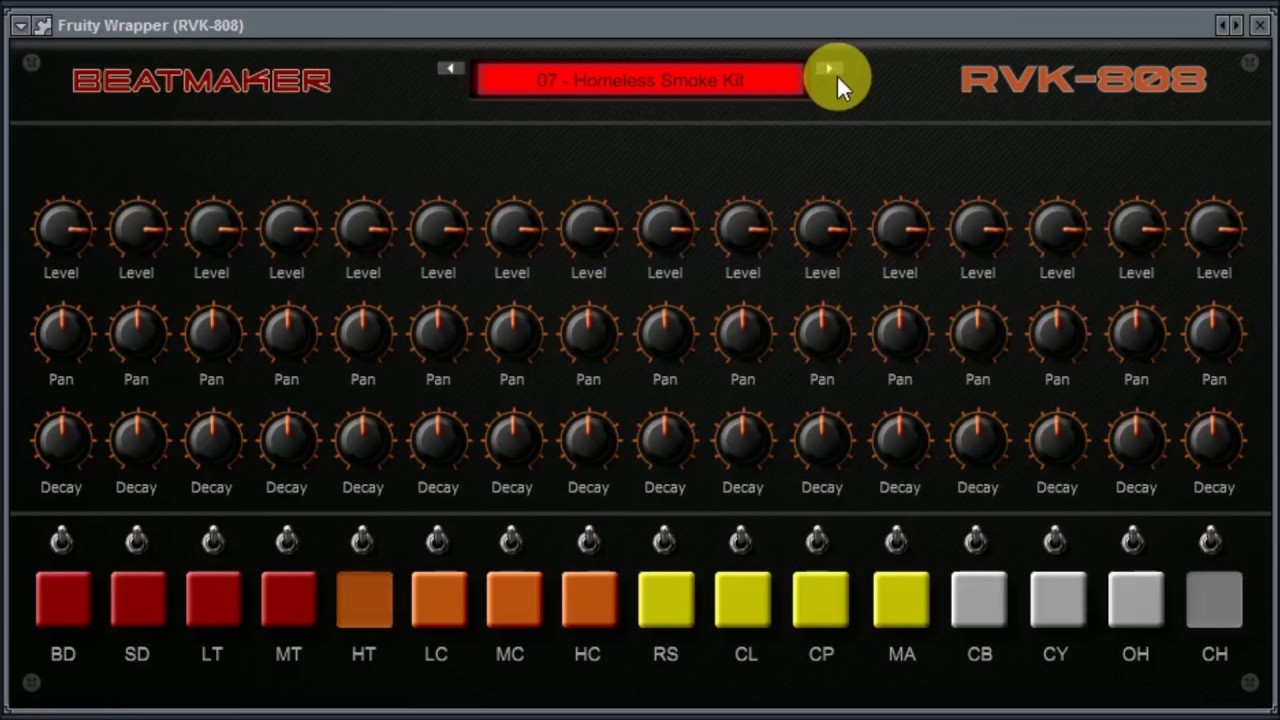Select the Level knob in the SD column
Image resolution: width=1280 pixels, height=720 pixels.
138,228
